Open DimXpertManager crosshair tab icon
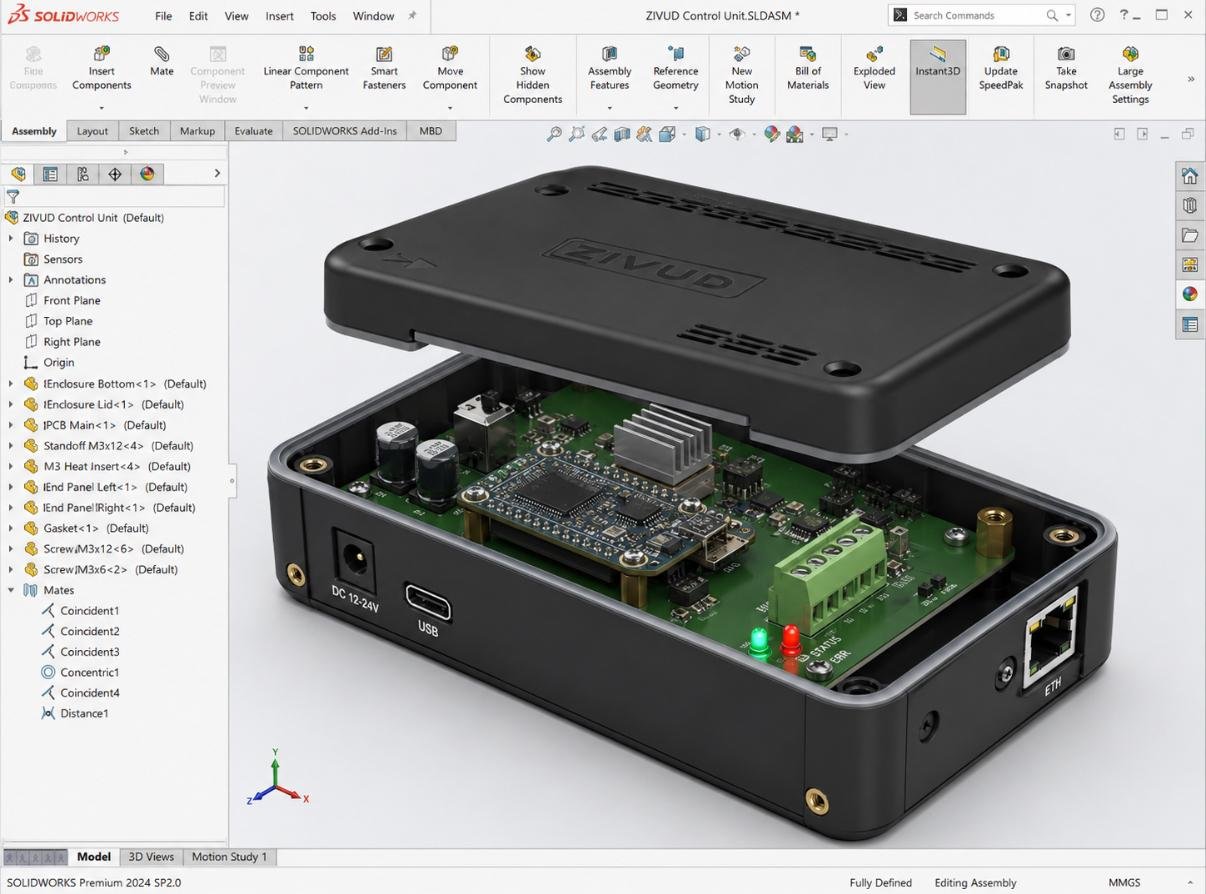Viewport: 1206px width, 894px height. [115, 174]
